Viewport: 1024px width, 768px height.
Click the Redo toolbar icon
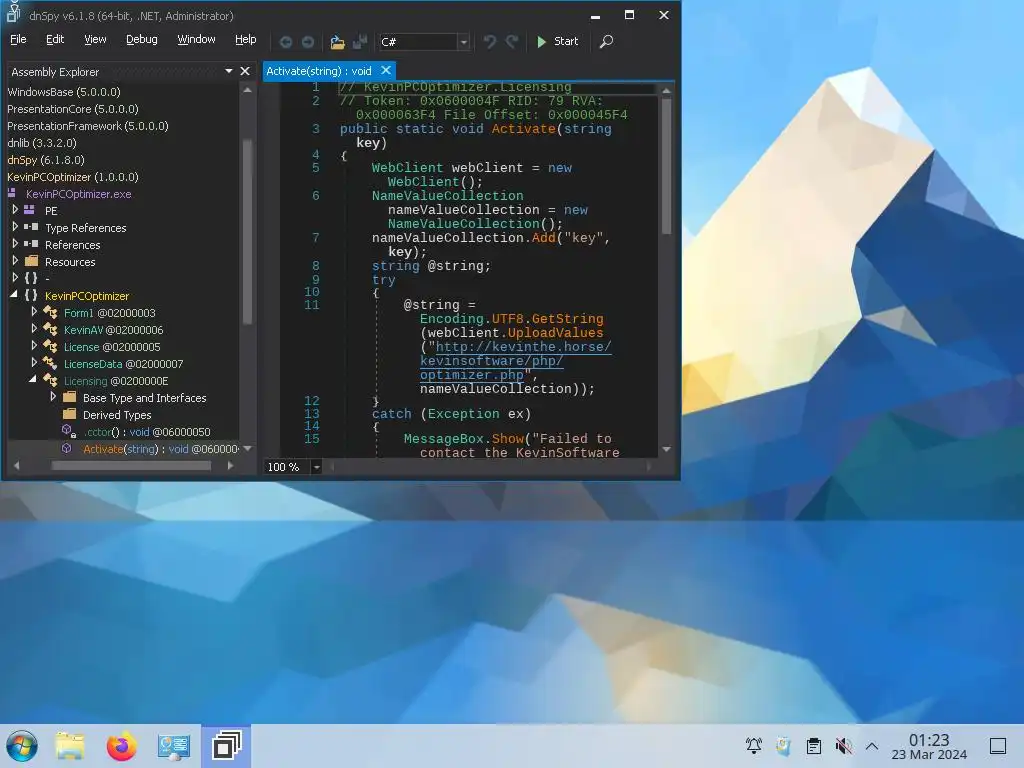pyautogui.click(x=512, y=42)
